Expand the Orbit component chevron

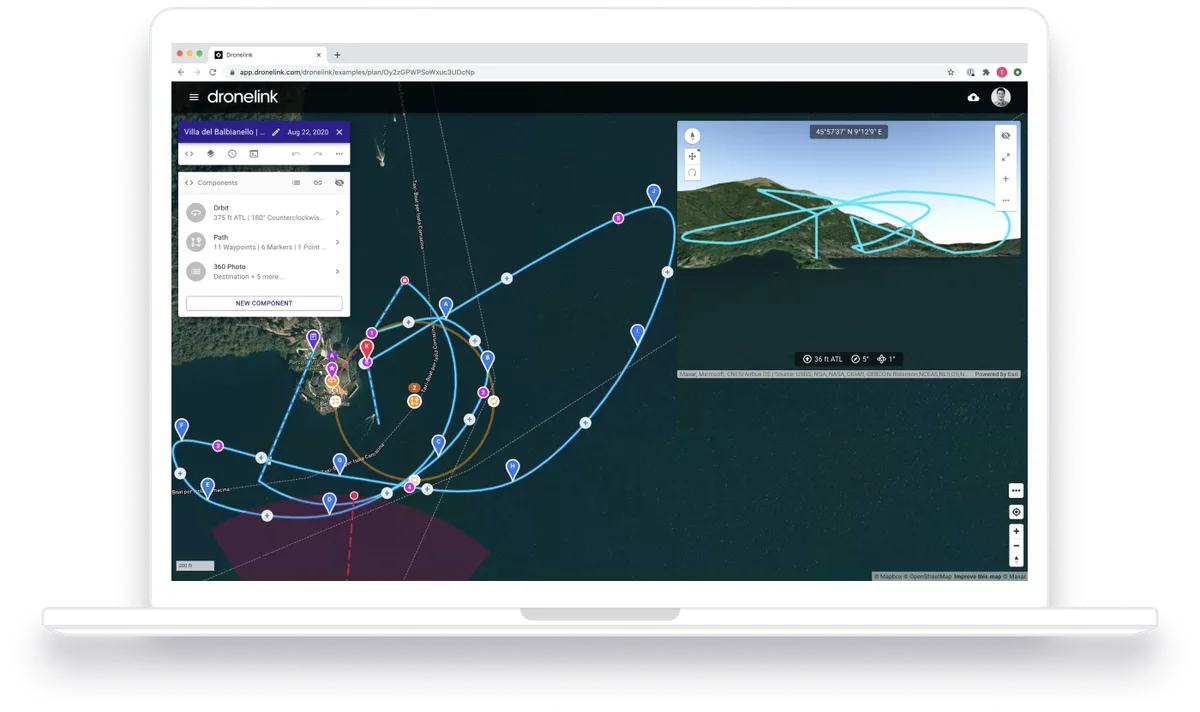(x=337, y=213)
